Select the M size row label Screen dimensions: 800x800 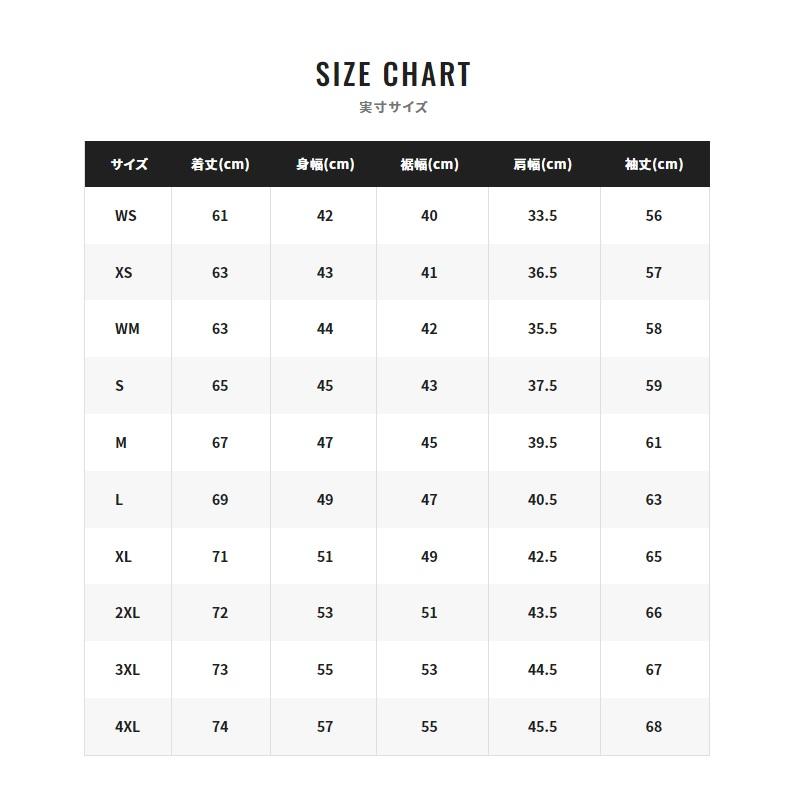(121, 443)
